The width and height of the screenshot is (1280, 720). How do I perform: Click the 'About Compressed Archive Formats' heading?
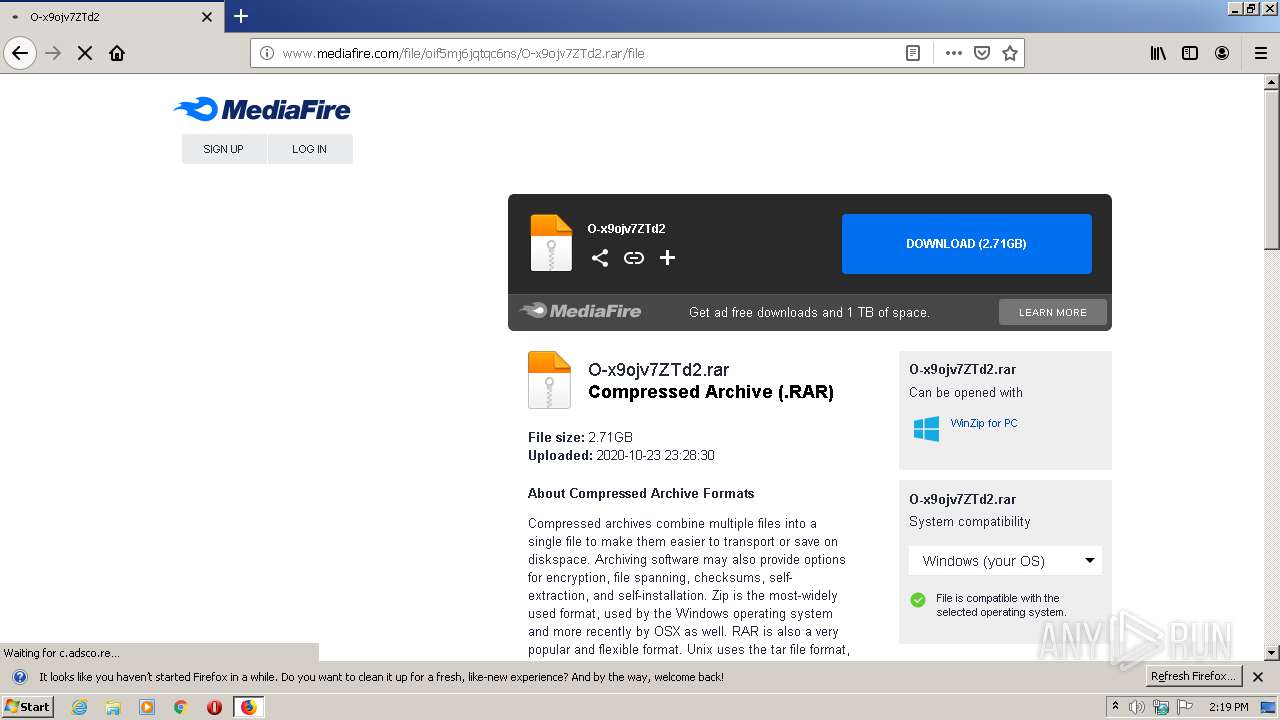[641, 493]
